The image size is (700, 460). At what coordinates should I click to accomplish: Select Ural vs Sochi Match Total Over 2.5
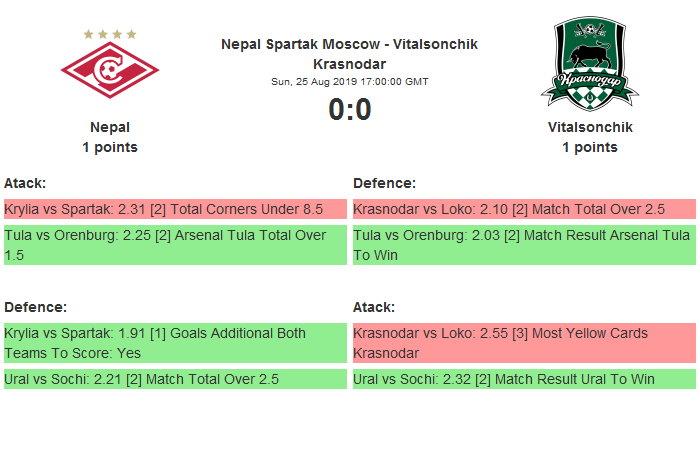click(x=175, y=379)
